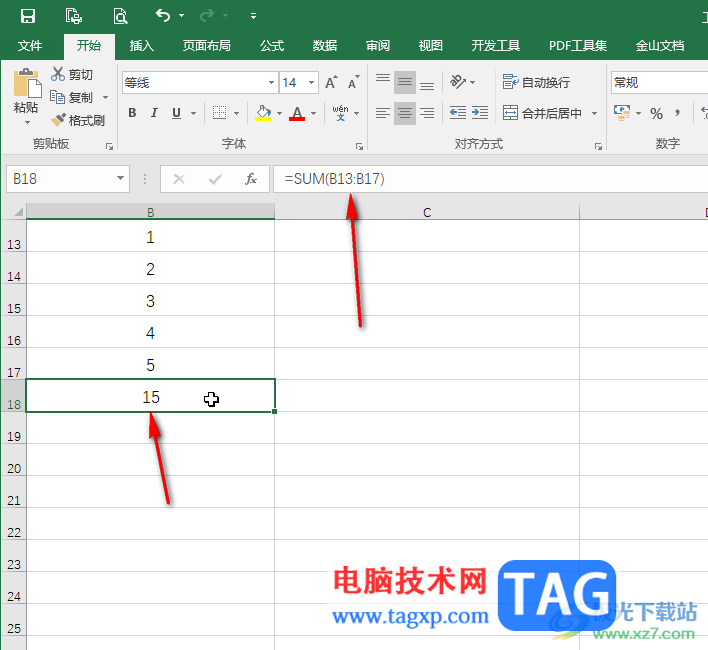
Task: Open the 文件 (File) menu
Action: click(30, 46)
